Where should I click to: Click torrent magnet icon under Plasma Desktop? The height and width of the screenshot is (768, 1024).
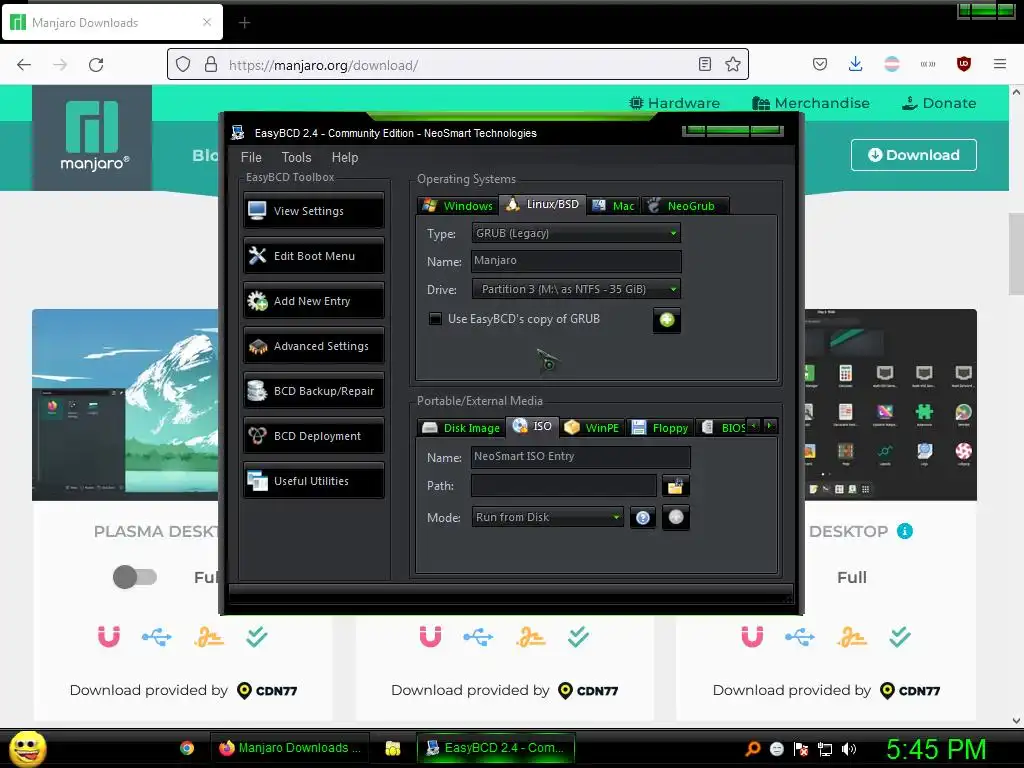pos(108,636)
